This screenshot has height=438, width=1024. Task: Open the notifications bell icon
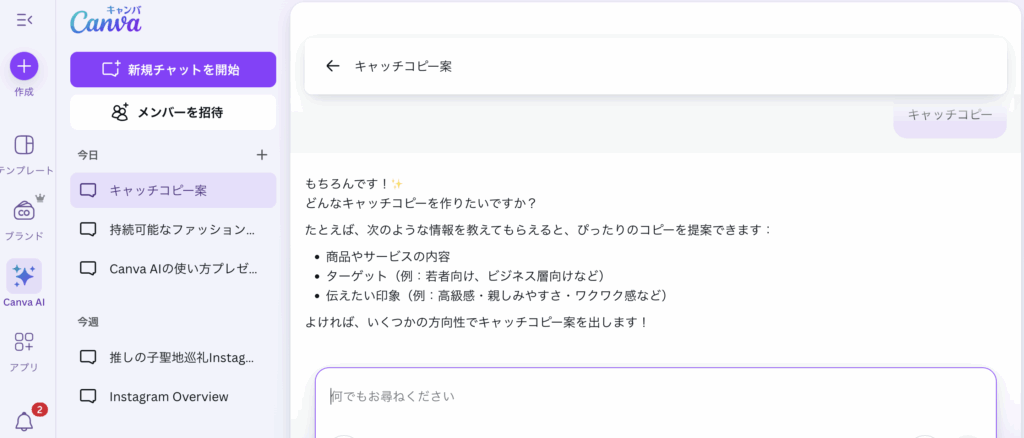tap(24, 422)
